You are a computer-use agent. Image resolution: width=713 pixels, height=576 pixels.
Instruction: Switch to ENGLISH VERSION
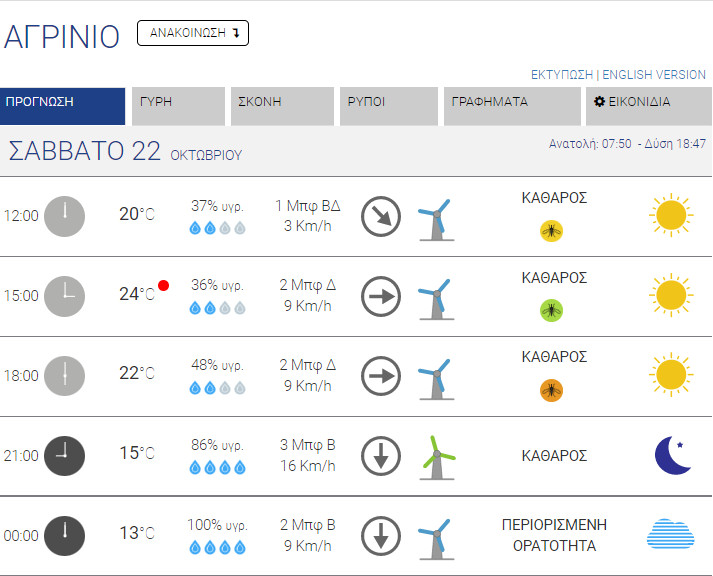coord(653,75)
